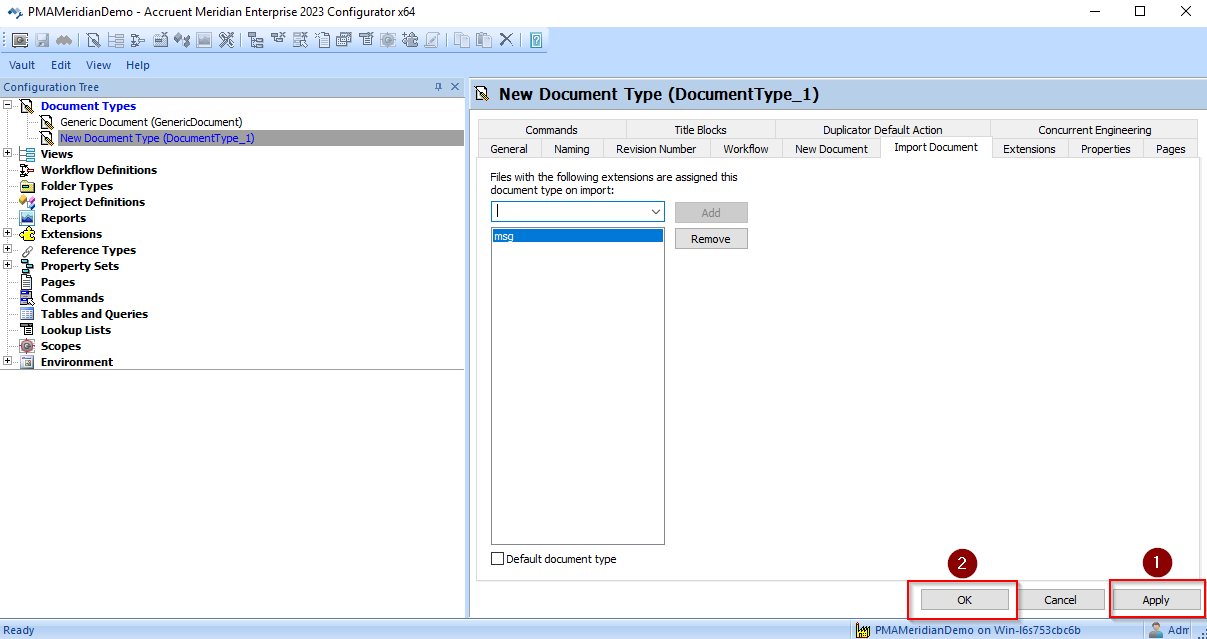The image size is (1207, 639).
Task: Select the msg extension in the list
Action: [578, 236]
